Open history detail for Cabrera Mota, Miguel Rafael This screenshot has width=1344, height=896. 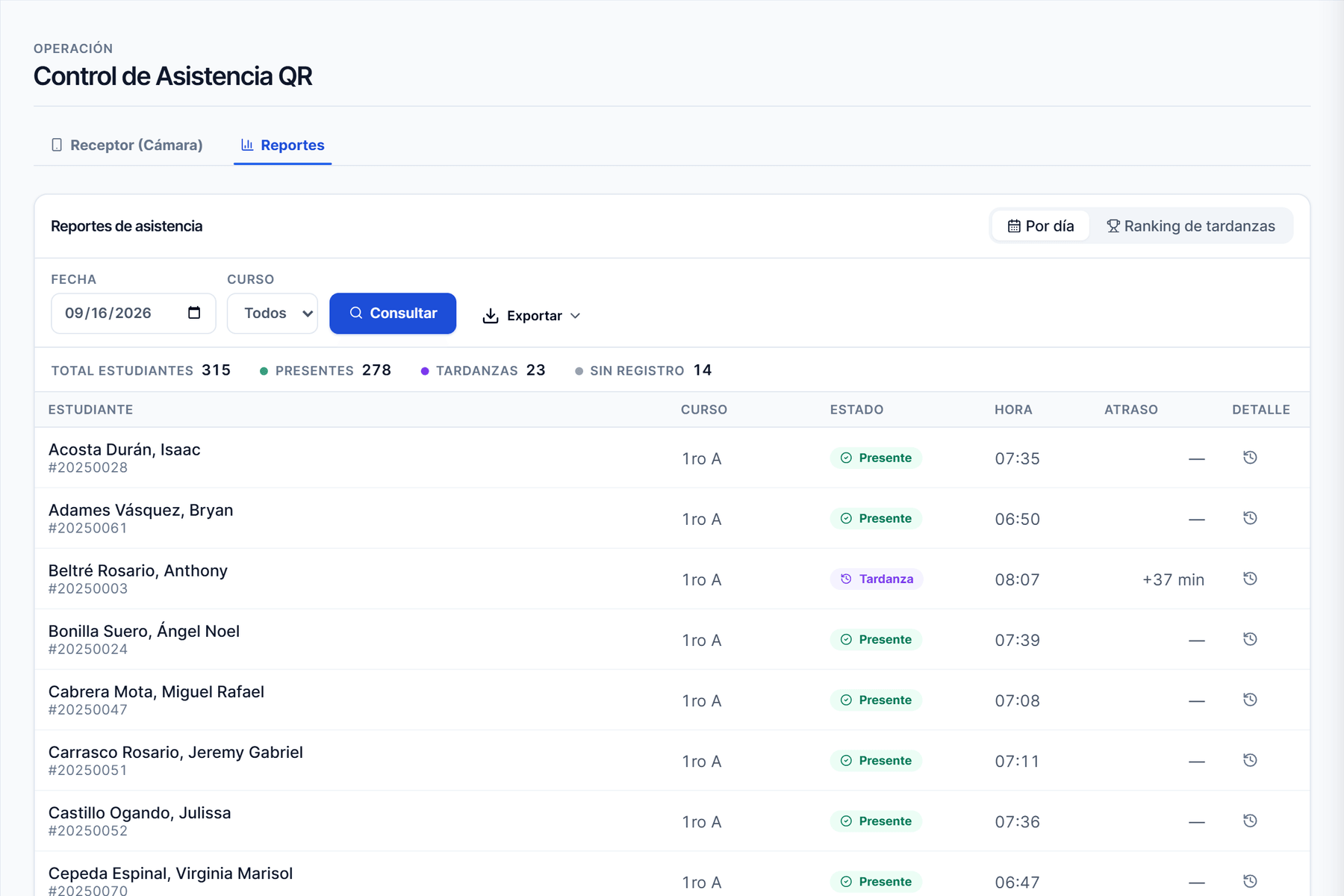pyautogui.click(x=1250, y=700)
